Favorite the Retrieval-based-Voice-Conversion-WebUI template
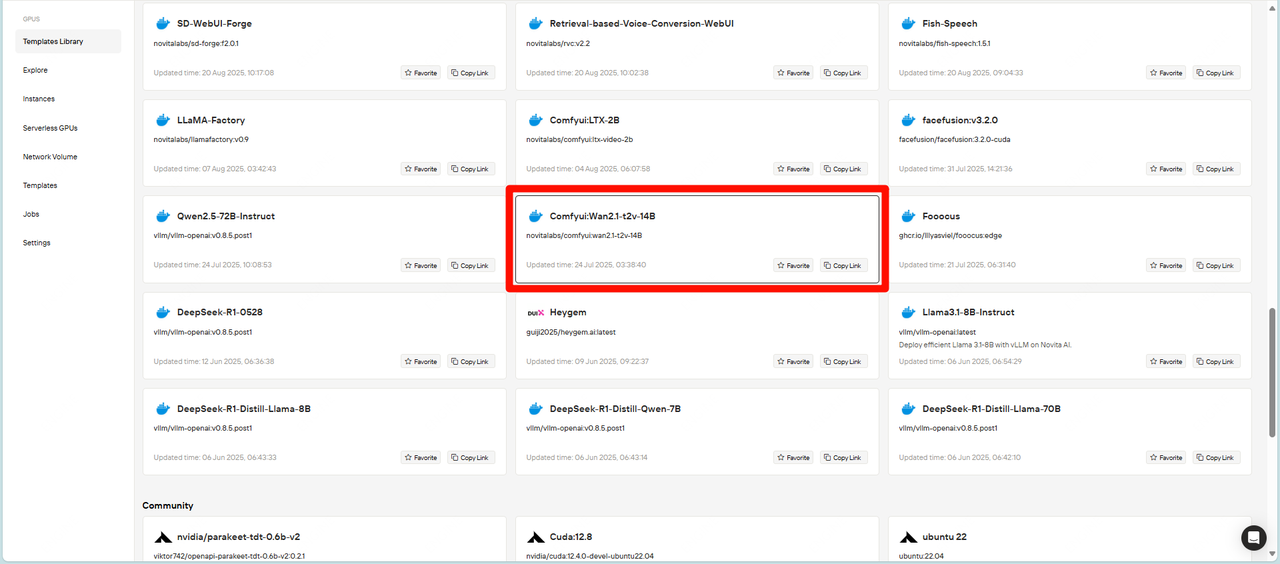The width and height of the screenshot is (1280, 564). pyautogui.click(x=793, y=73)
